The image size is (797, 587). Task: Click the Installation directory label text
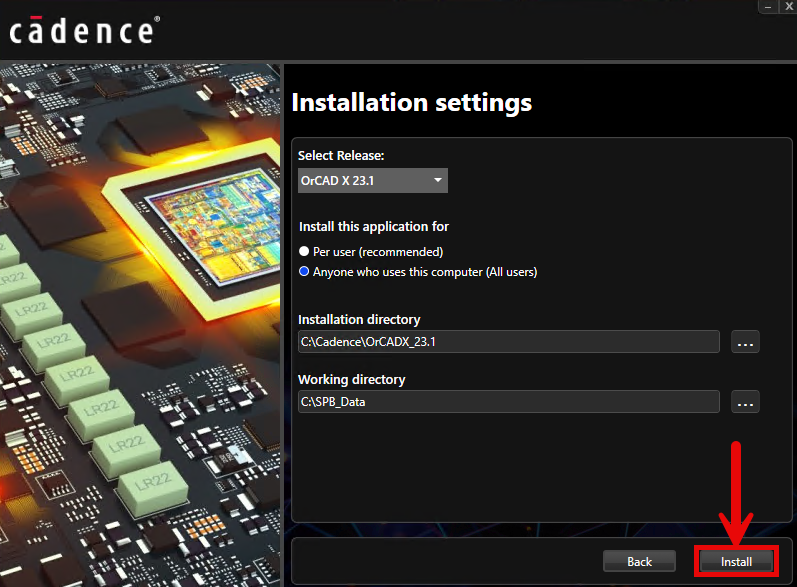[x=359, y=320]
